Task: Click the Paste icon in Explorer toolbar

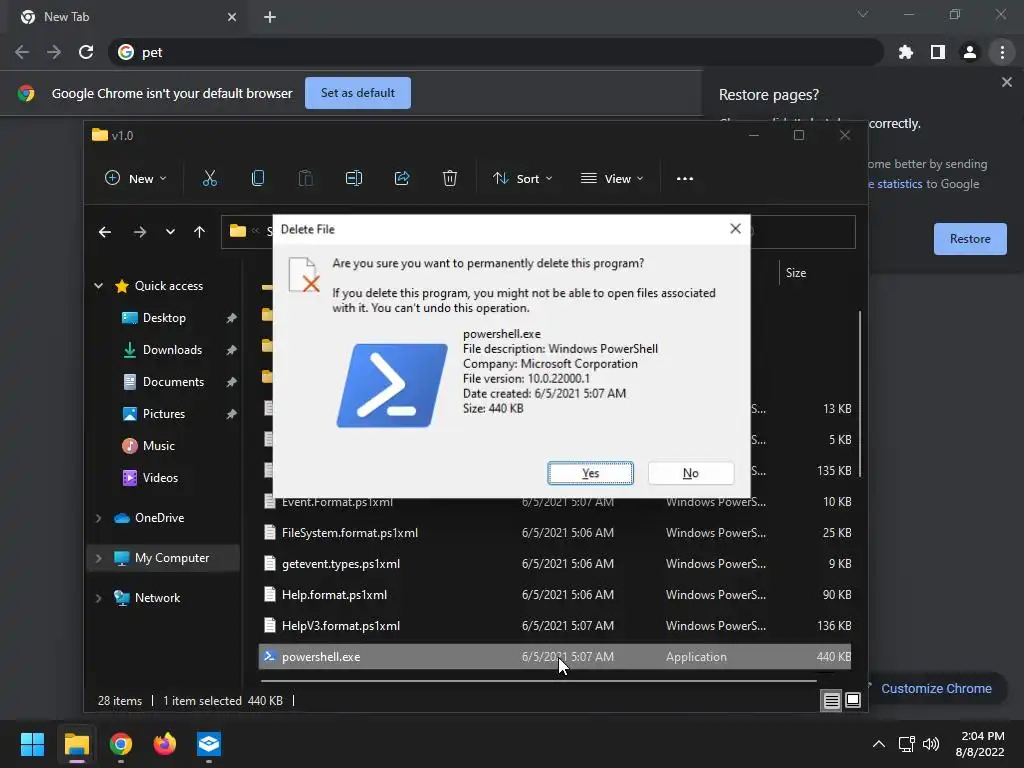Action: click(306, 178)
